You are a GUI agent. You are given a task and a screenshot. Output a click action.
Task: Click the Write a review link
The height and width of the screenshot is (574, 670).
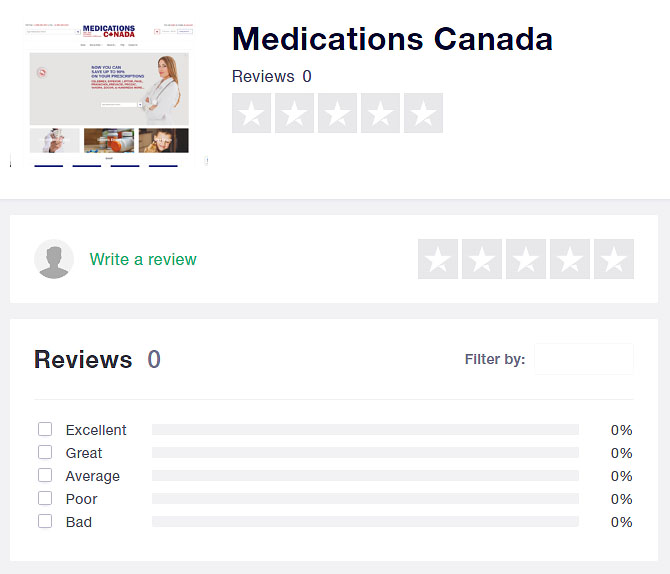143,259
